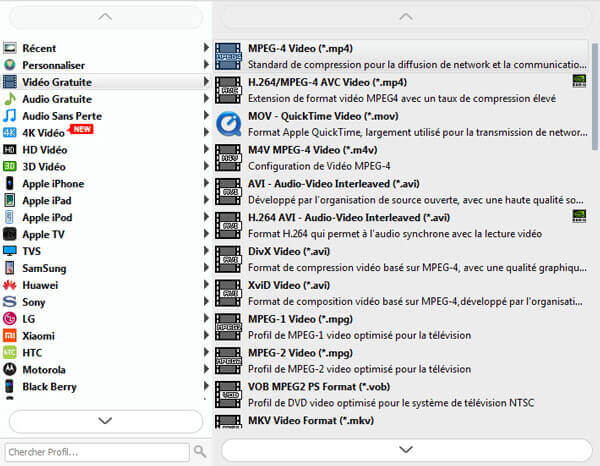600x466 pixels.
Task: Click NVIDIA badge on H.264/MPEG-4 AVC row
Action: click(579, 81)
